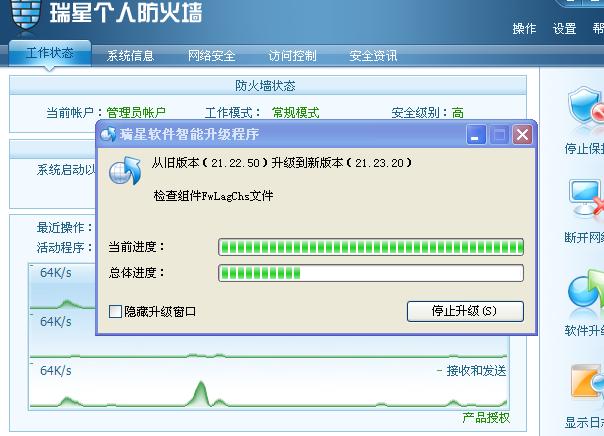Click the disconnect network monitor icon
This screenshot has height=436, width=604.
(x=586, y=199)
